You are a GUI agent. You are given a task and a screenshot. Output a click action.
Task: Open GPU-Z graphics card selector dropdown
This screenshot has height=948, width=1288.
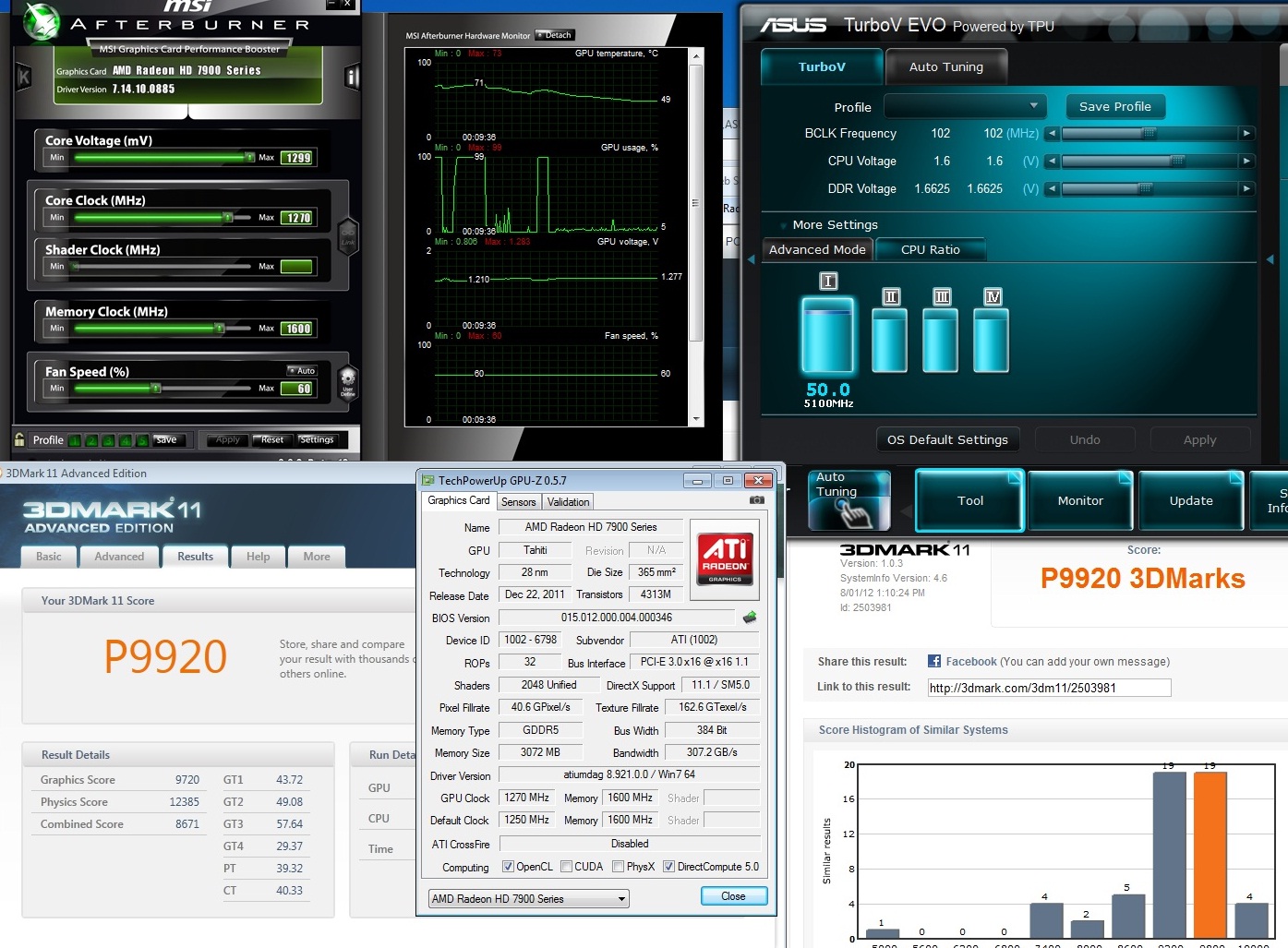[529, 899]
